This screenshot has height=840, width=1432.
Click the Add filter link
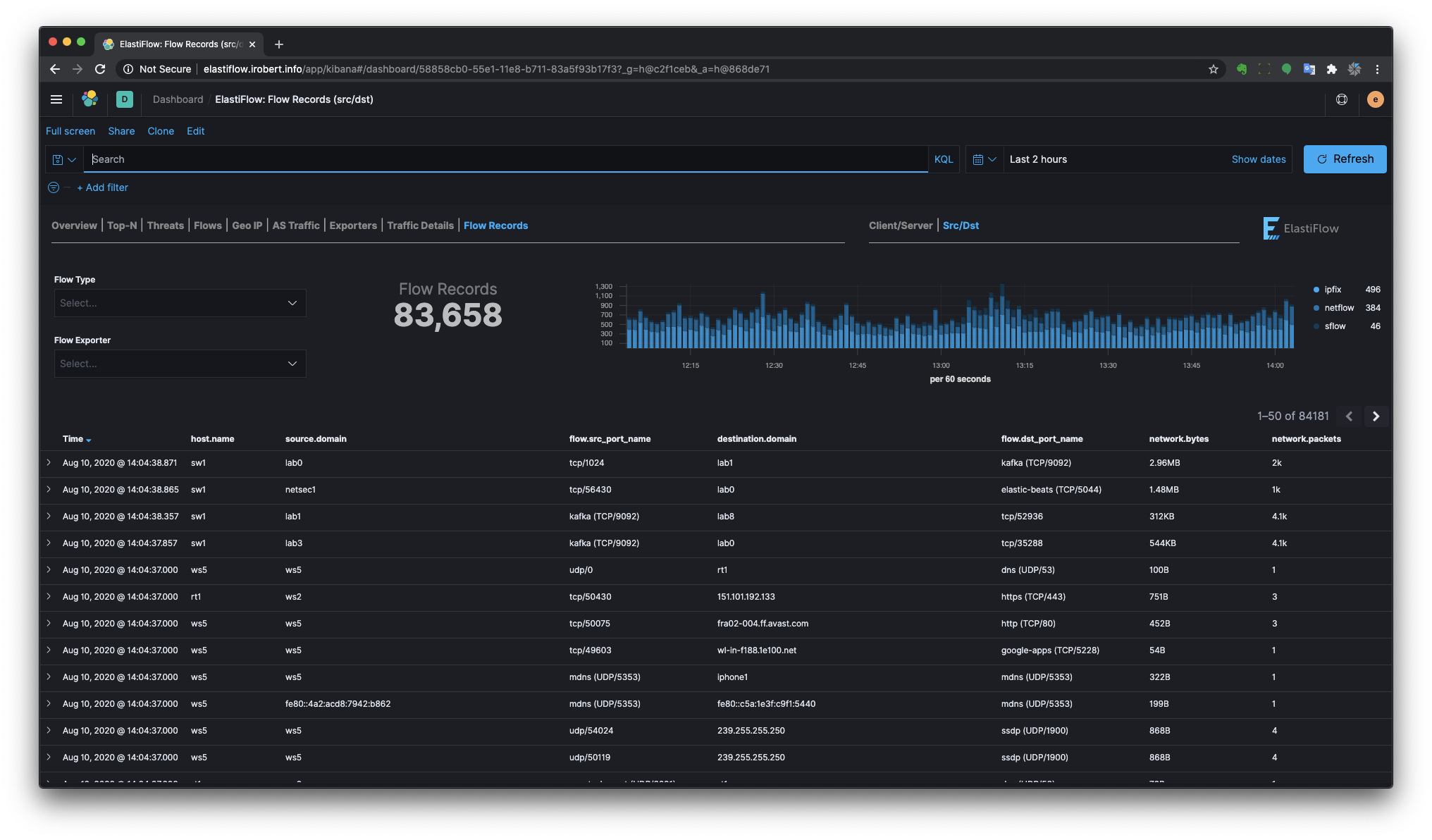(103, 187)
